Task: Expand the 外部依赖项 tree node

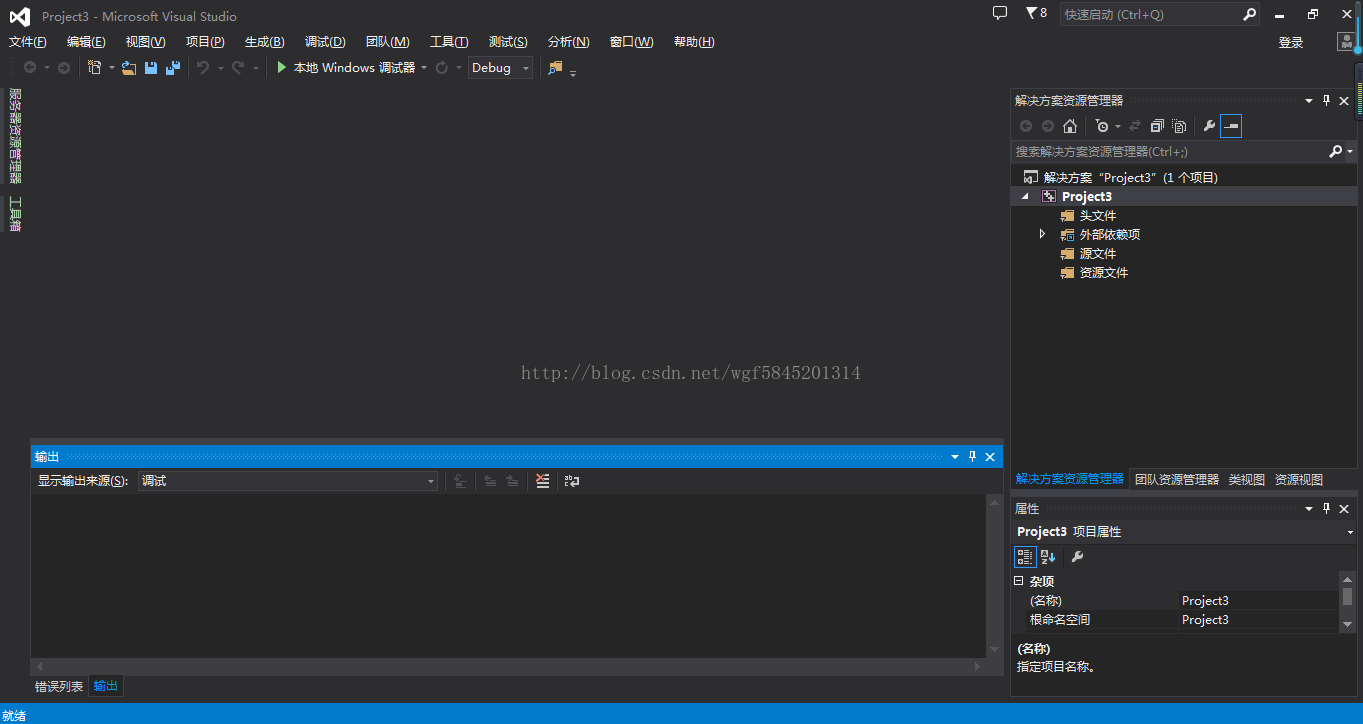Action: tap(1042, 234)
